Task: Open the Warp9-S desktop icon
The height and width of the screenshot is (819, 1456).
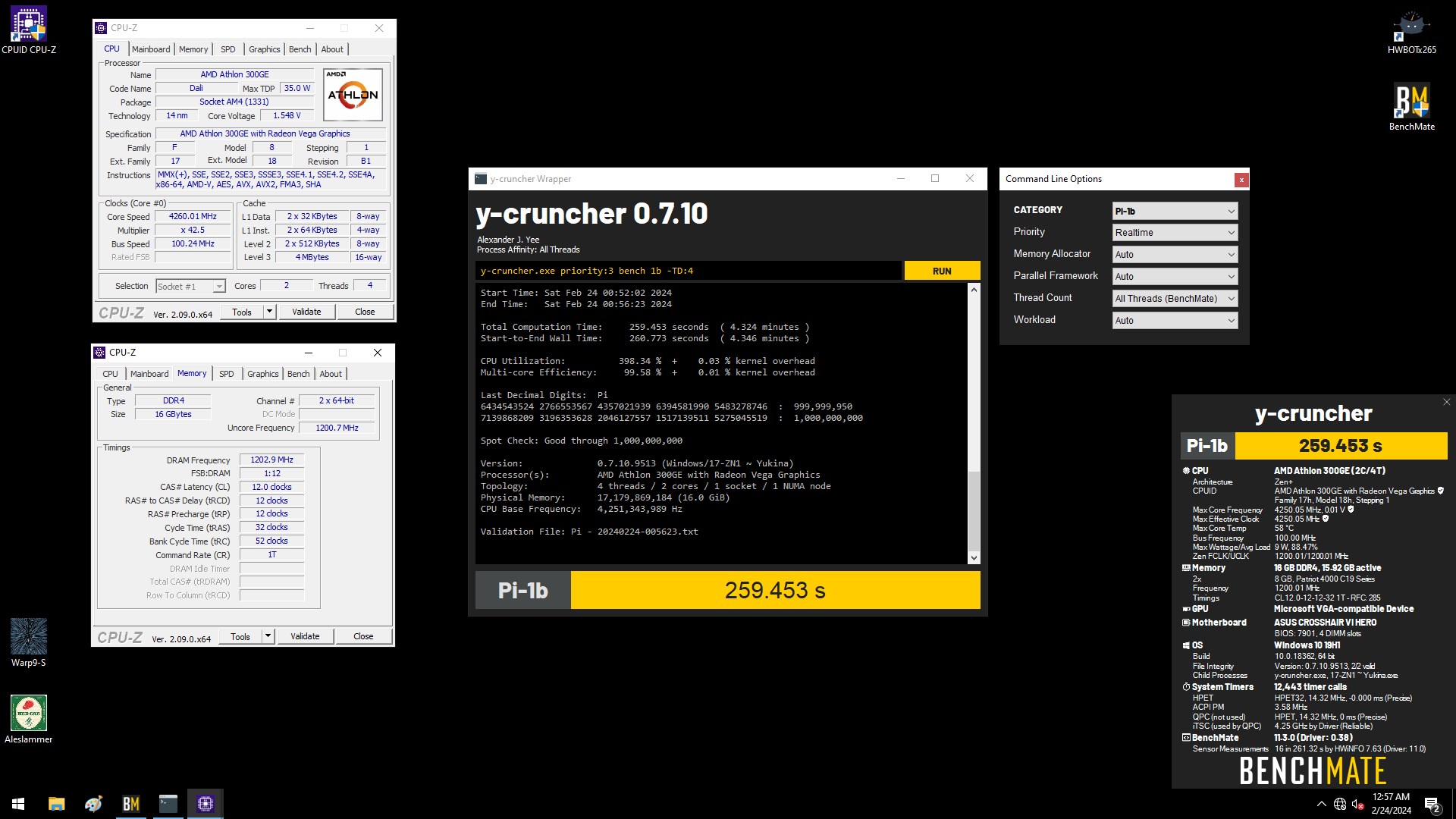Action: click(29, 643)
